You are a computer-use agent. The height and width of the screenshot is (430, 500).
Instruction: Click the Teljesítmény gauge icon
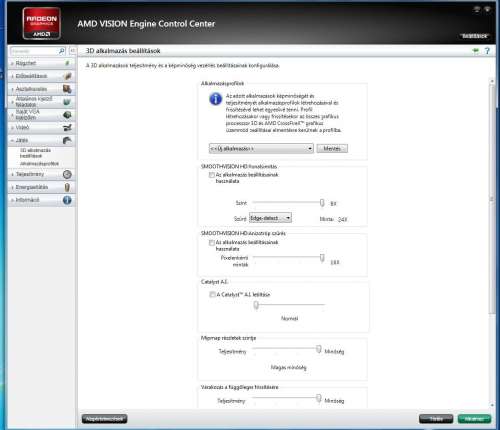tap(67, 174)
